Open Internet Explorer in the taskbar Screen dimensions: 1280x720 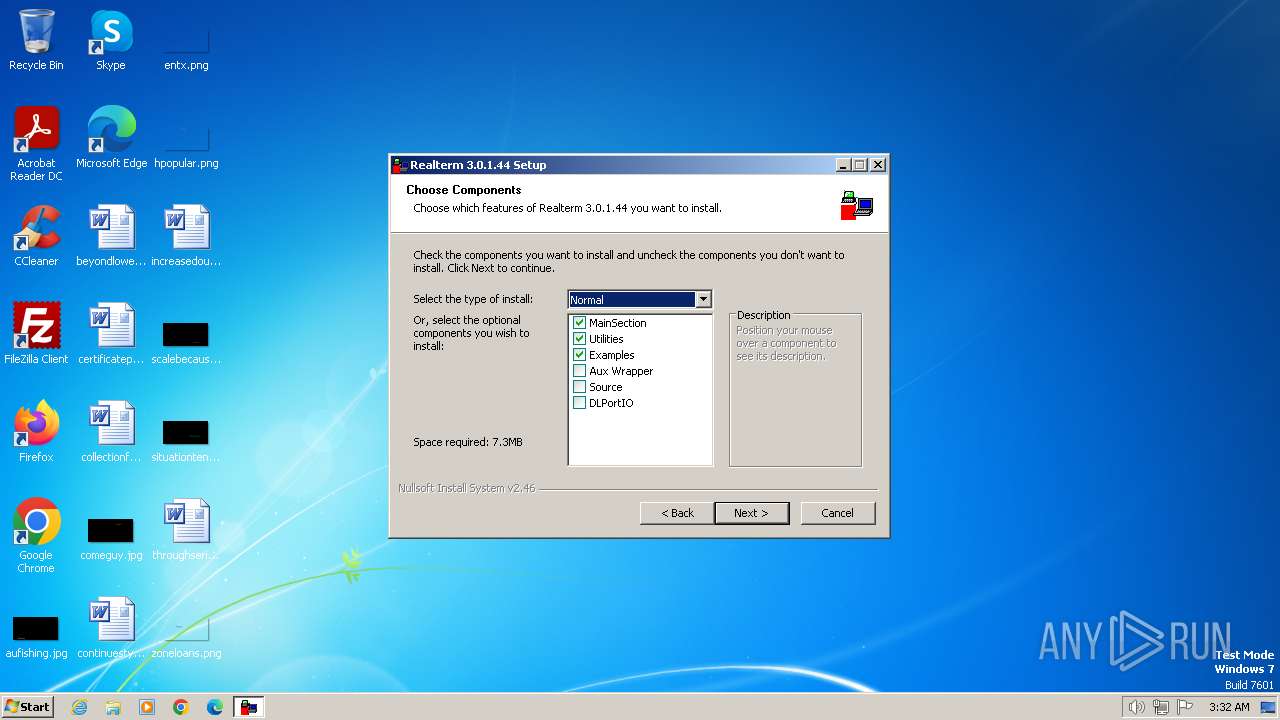(79, 707)
